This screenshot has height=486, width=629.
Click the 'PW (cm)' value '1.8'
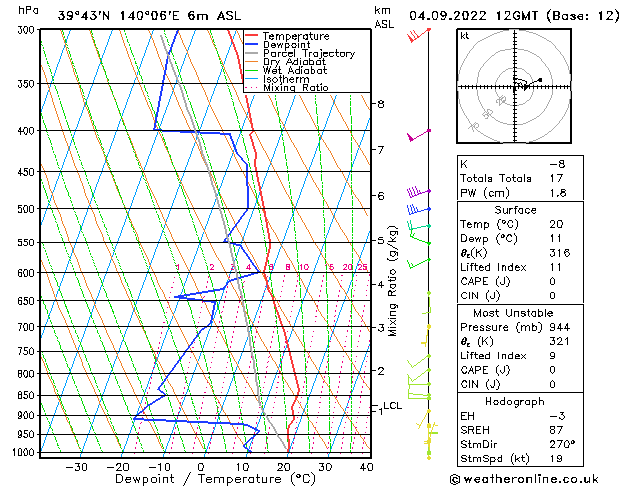click(x=558, y=193)
